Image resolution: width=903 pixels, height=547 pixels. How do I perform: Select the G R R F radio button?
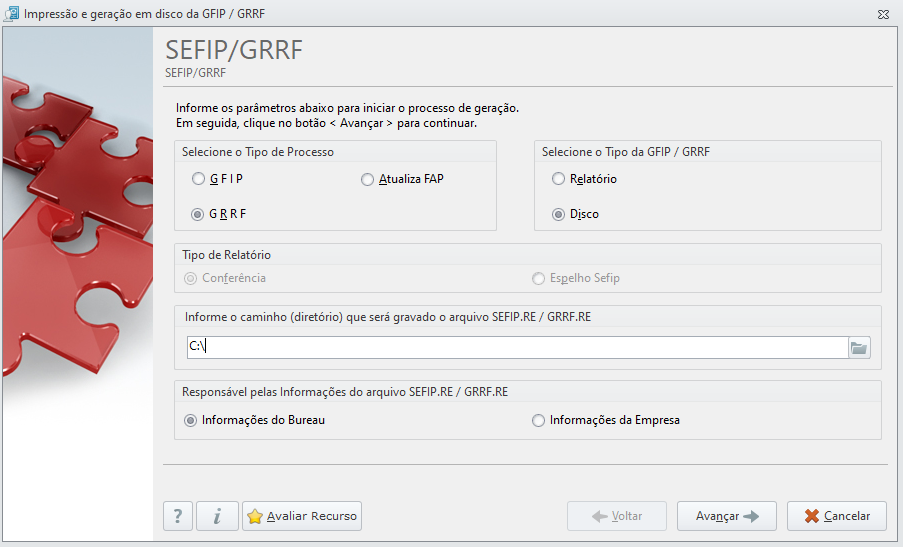[219, 214]
